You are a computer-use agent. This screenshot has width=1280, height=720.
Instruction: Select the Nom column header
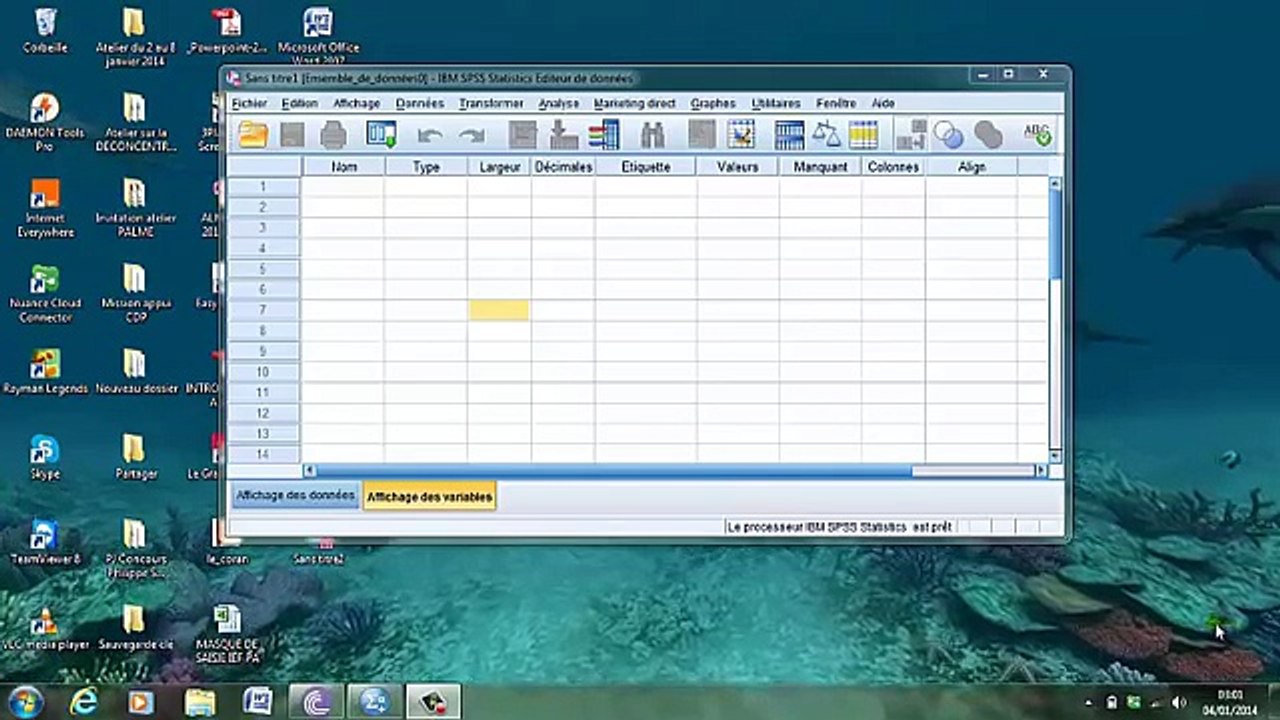tap(343, 167)
